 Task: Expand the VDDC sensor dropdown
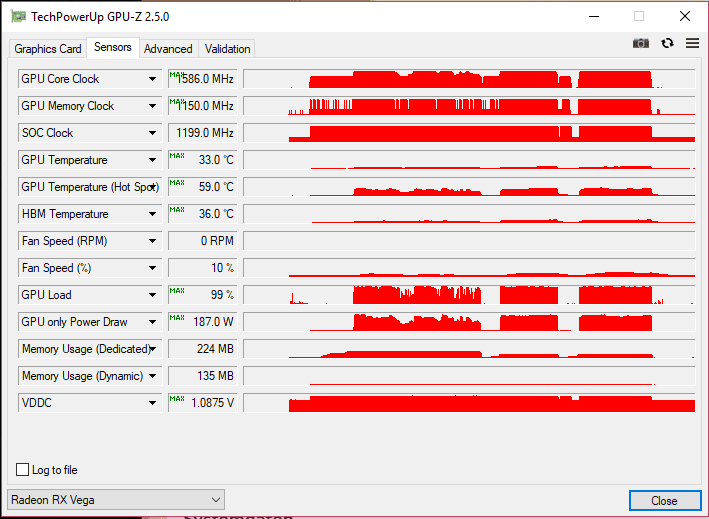pyautogui.click(x=152, y=403)
